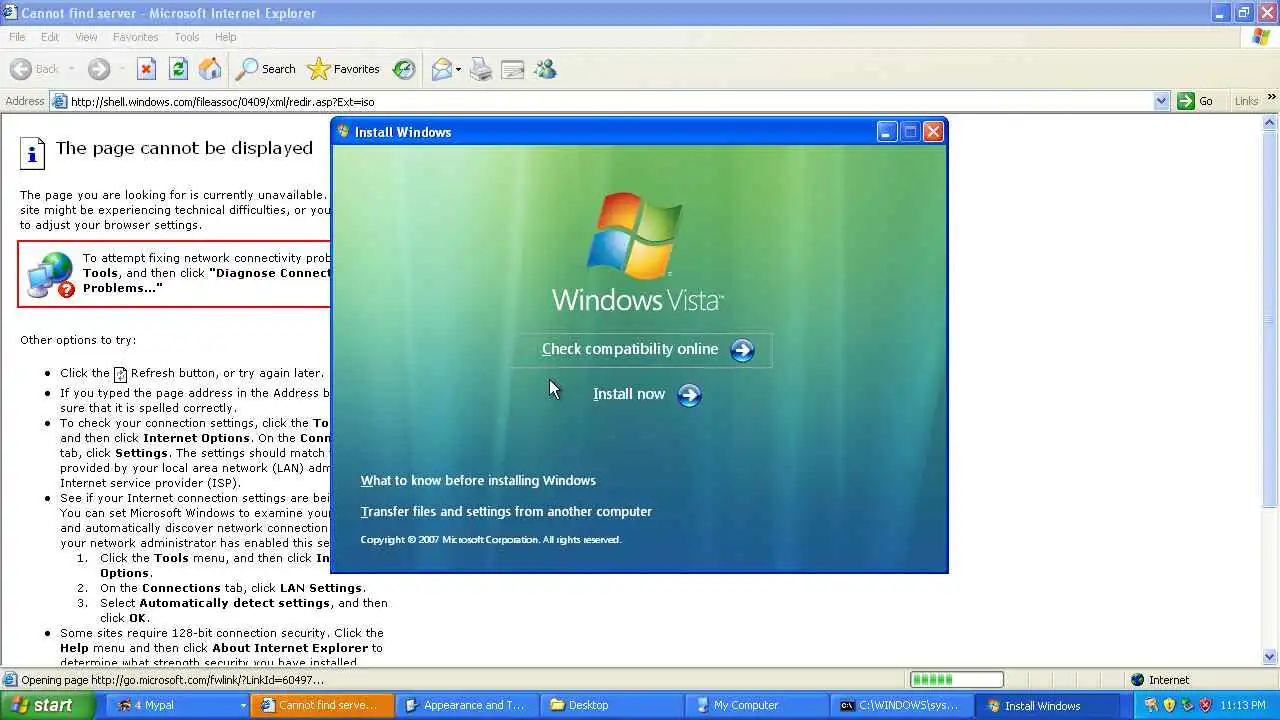Go to the Home page icon
This screenshot has width=1280, height=720.
click(x=210, y=69)
